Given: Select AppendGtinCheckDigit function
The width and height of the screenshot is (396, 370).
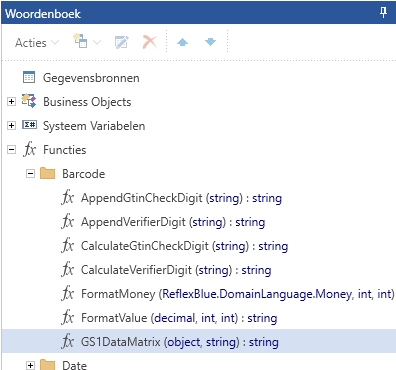Looking at the screenshot, I should (x=181, y=198).
